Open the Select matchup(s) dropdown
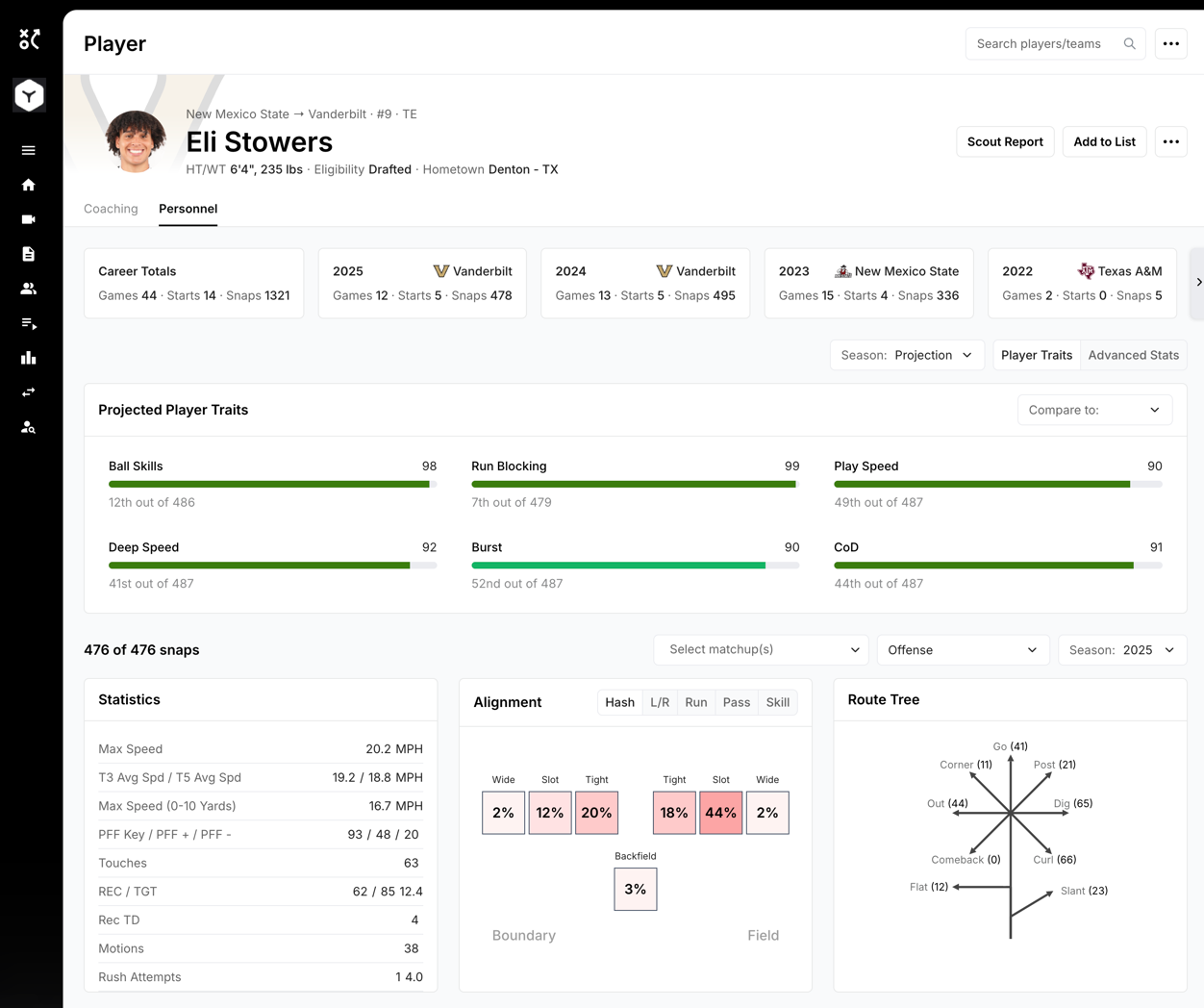 762,650
